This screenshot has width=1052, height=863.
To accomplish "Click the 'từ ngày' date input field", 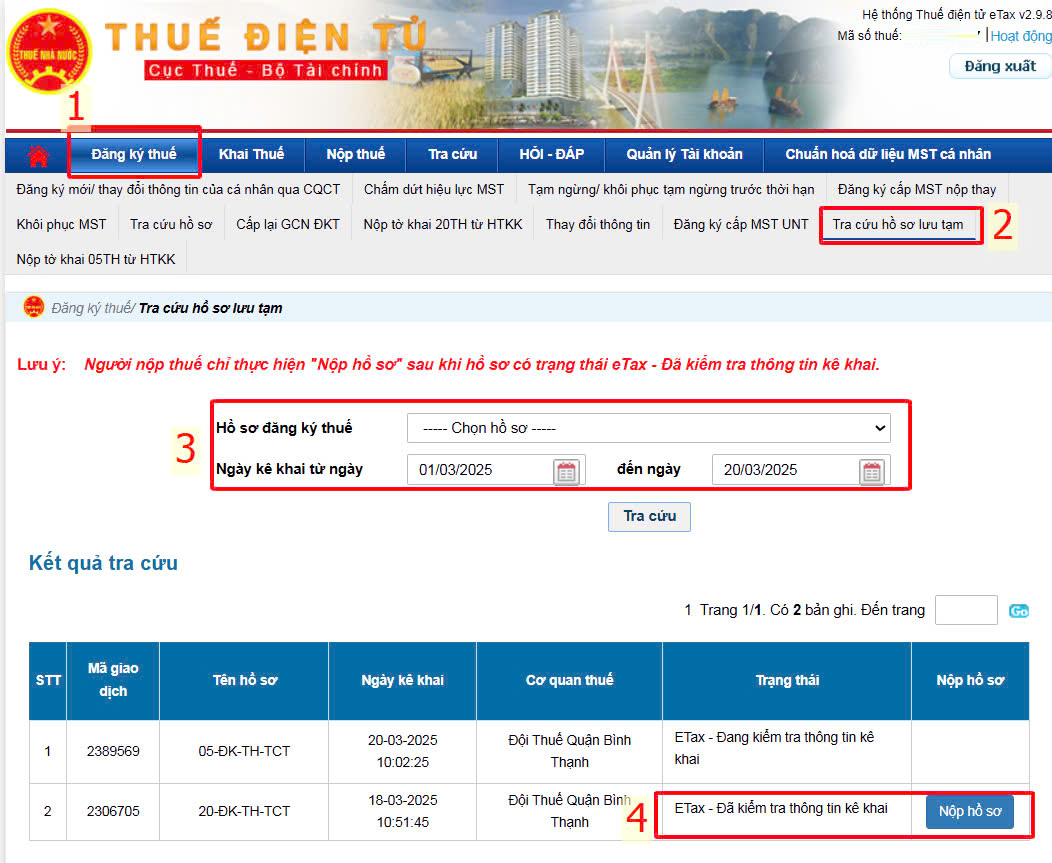I will click(x=480, y=470).
